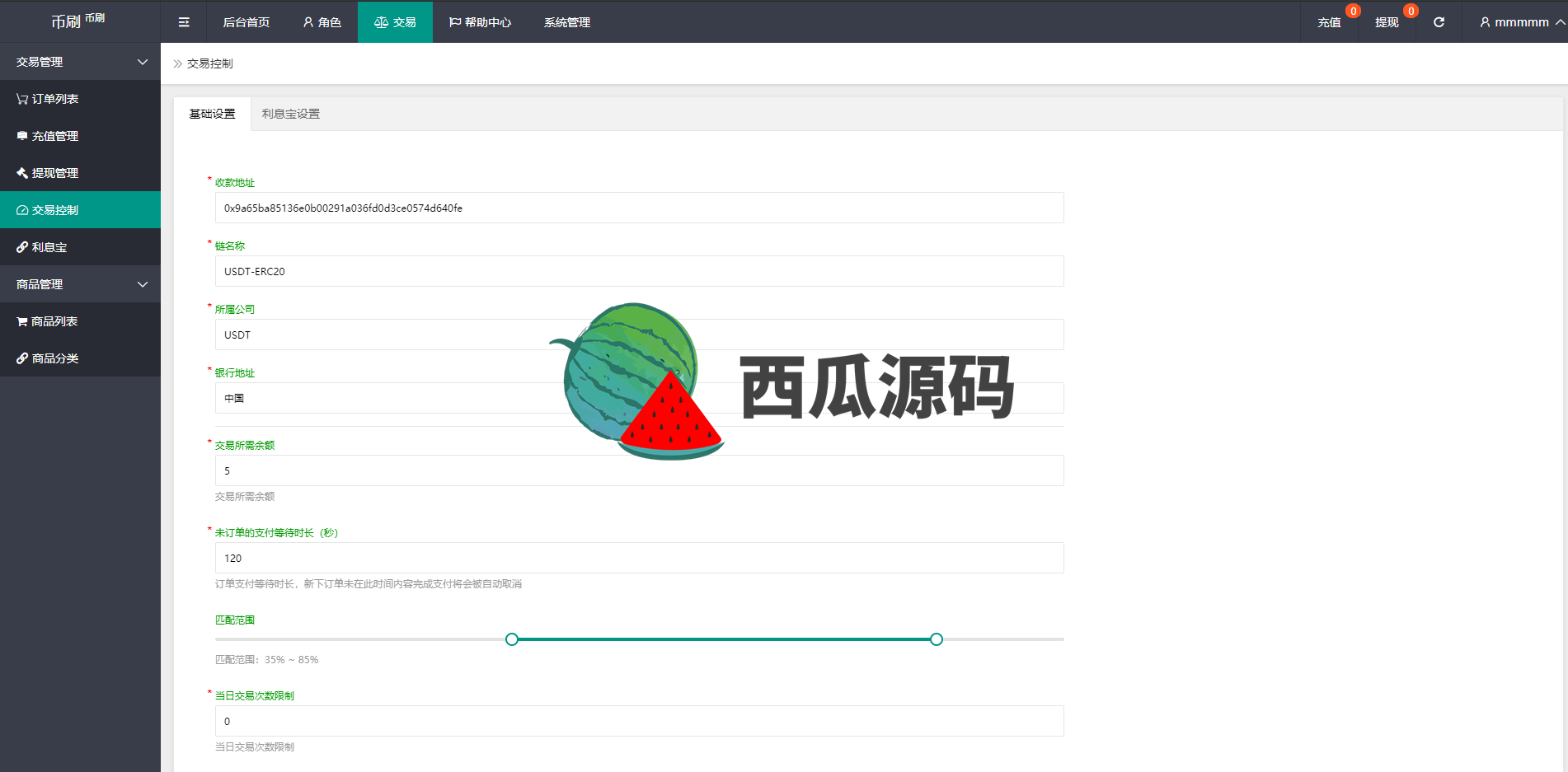Click the 链名称 input field
1568x772 pixels.
pyautogui.click(x=640, y=271)
